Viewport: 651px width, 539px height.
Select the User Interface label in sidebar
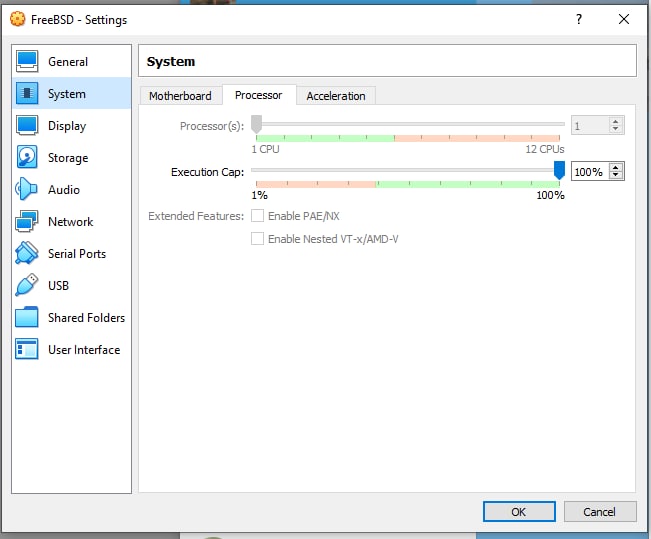coord(84,350)
